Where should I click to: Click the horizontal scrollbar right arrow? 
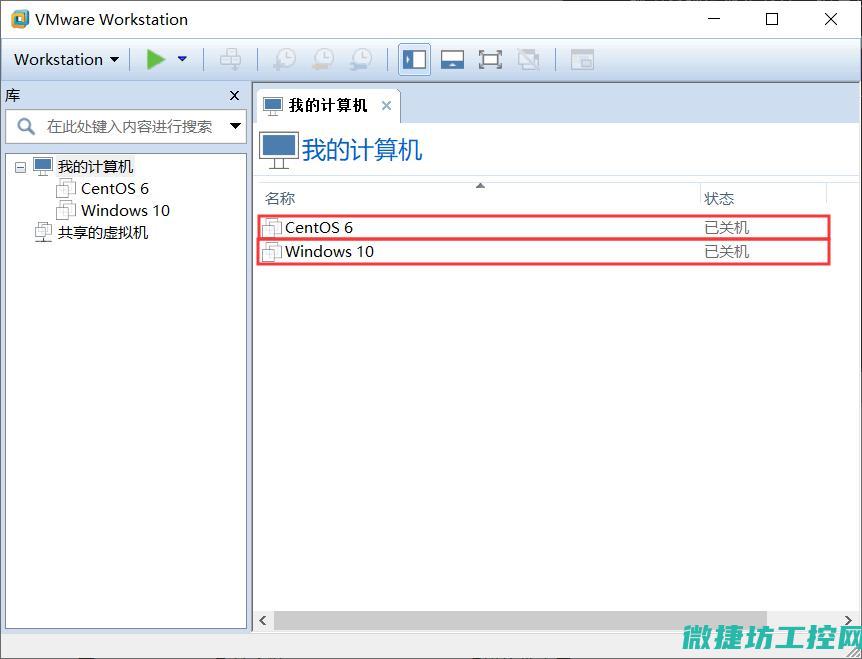coord(849,620)
